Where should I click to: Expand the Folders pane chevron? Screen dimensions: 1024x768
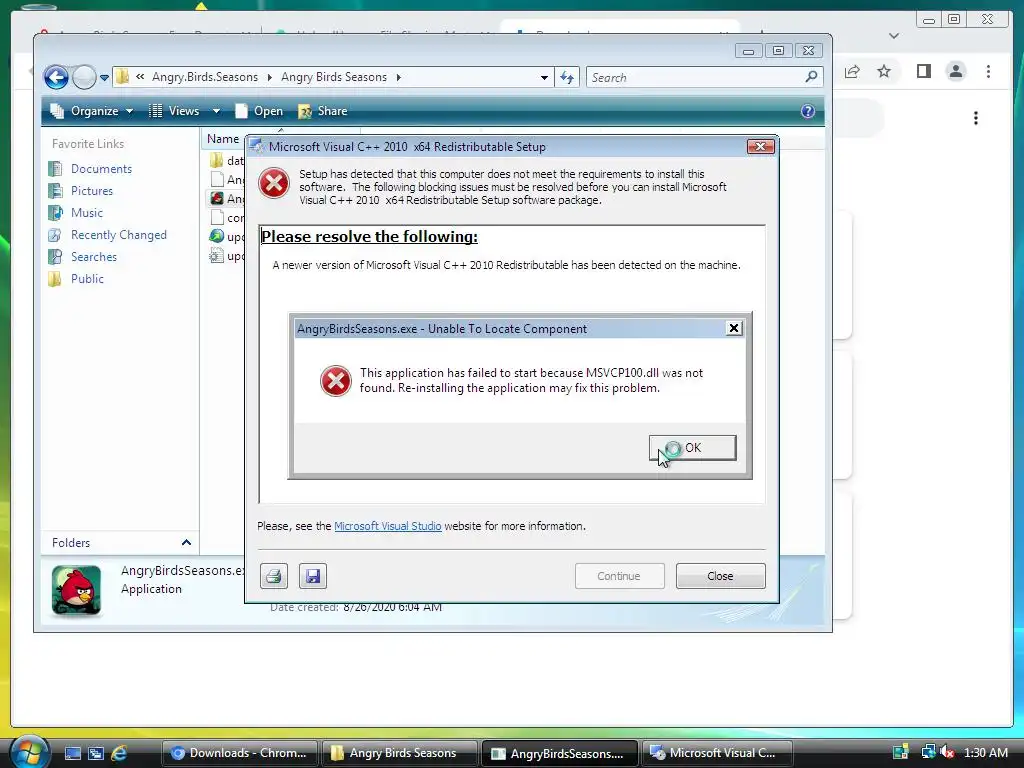[186, 543]
